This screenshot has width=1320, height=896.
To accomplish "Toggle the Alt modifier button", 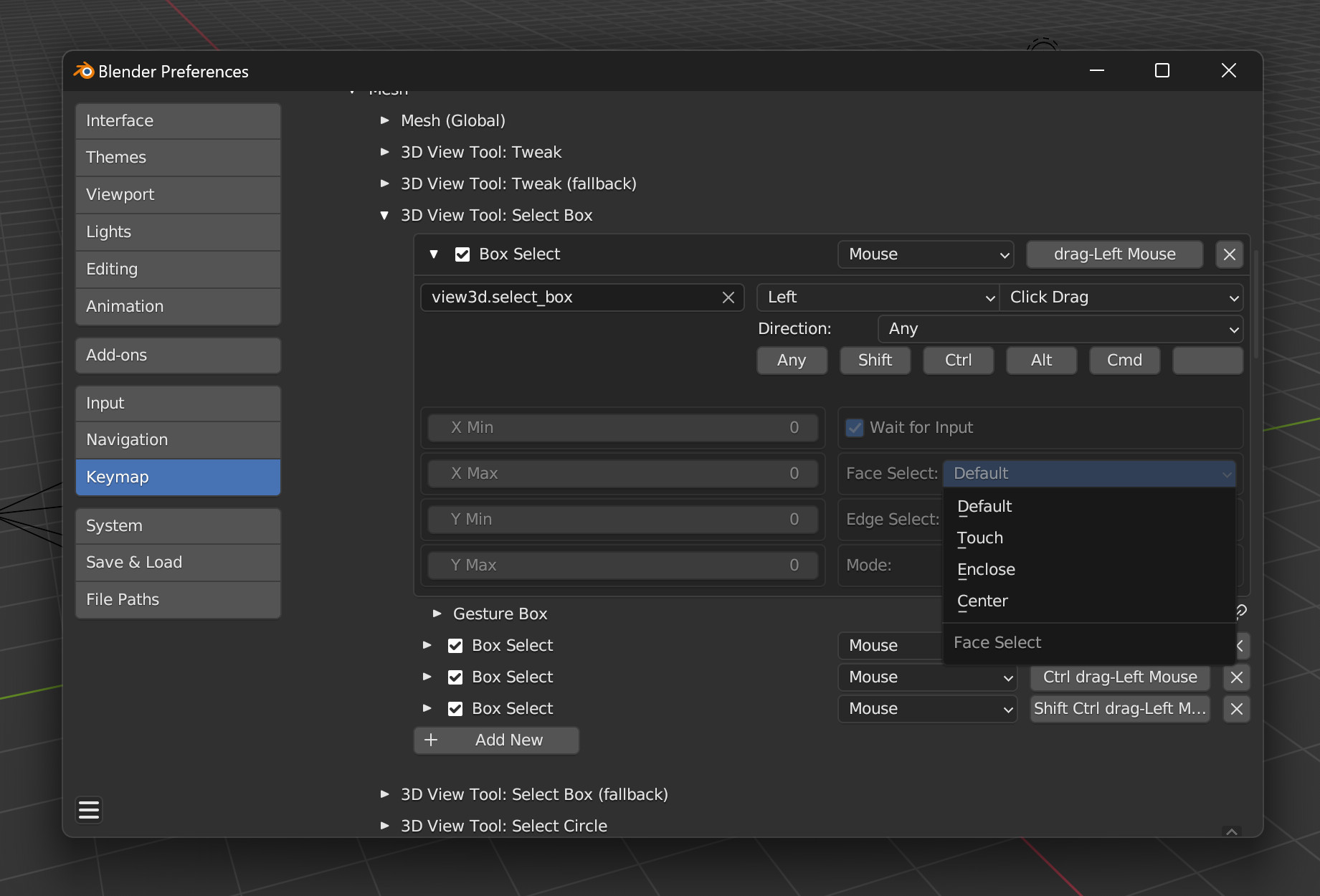I will (1042, 361).
